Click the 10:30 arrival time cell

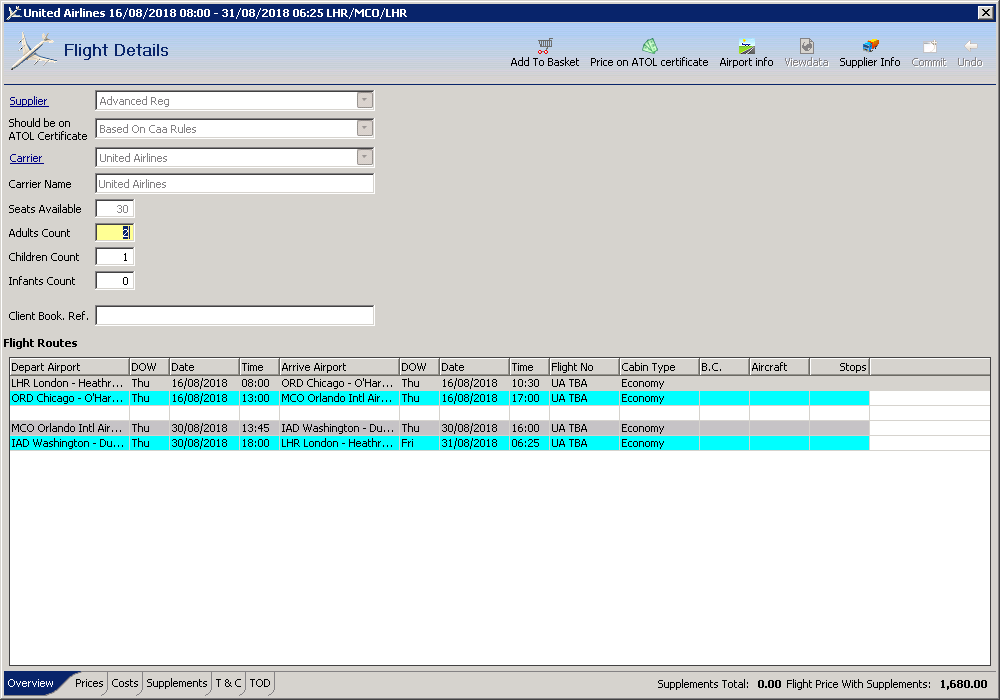(529, 383)
